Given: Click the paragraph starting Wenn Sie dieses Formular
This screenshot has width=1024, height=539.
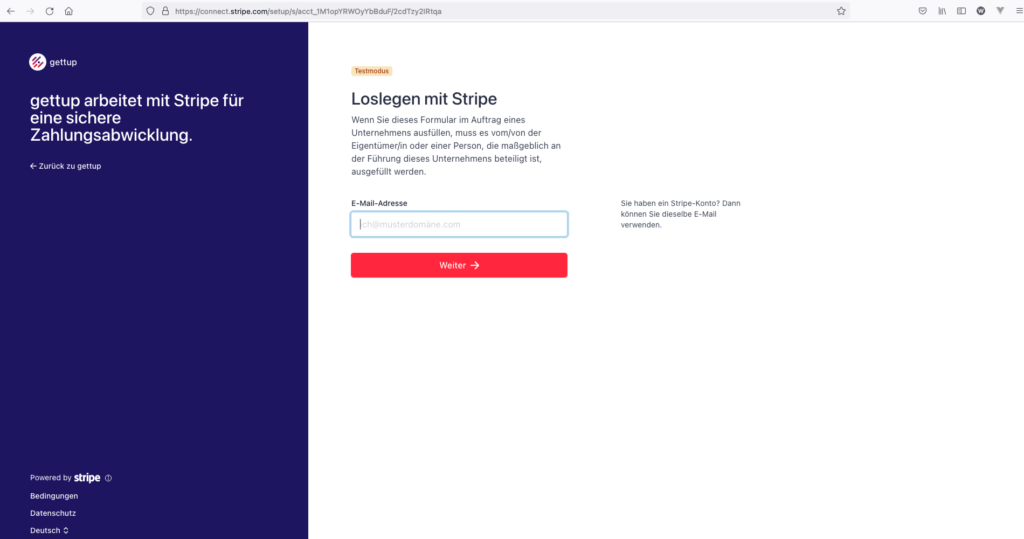Looking at the screenshot, I should (456, 146).
